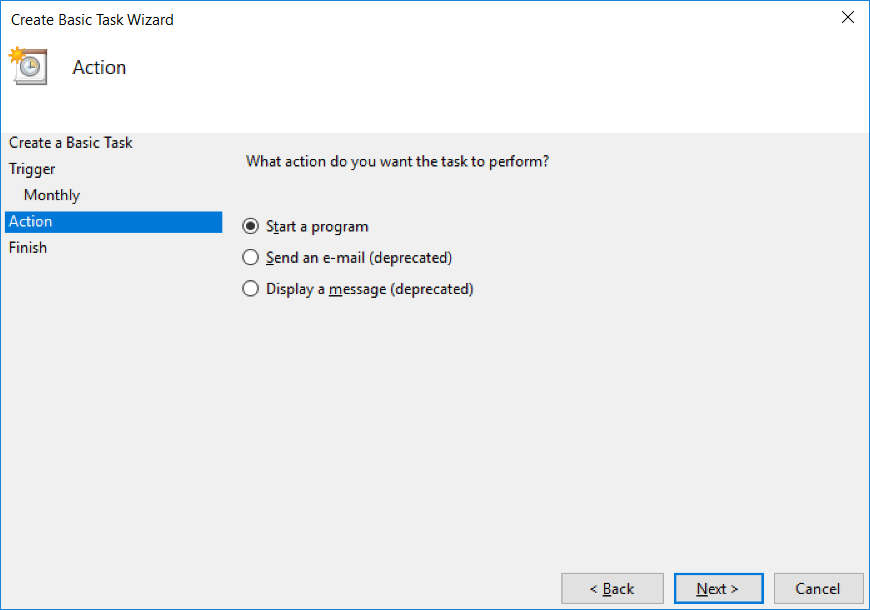Cancel the wizard
The height and width of the screenshot is (610, 870).
[x=819, y=588]
